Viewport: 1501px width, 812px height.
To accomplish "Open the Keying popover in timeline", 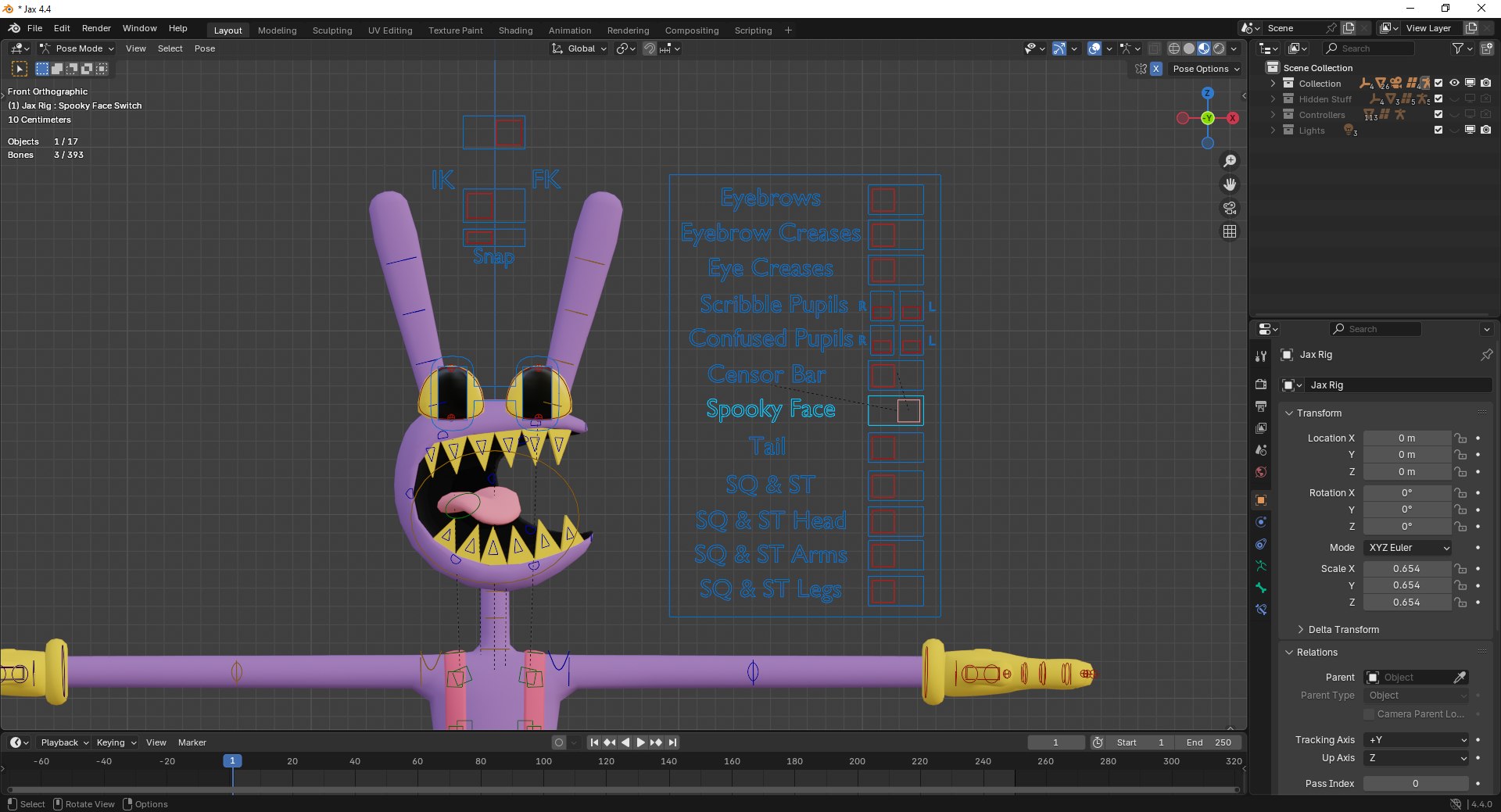I will (116, 742).
